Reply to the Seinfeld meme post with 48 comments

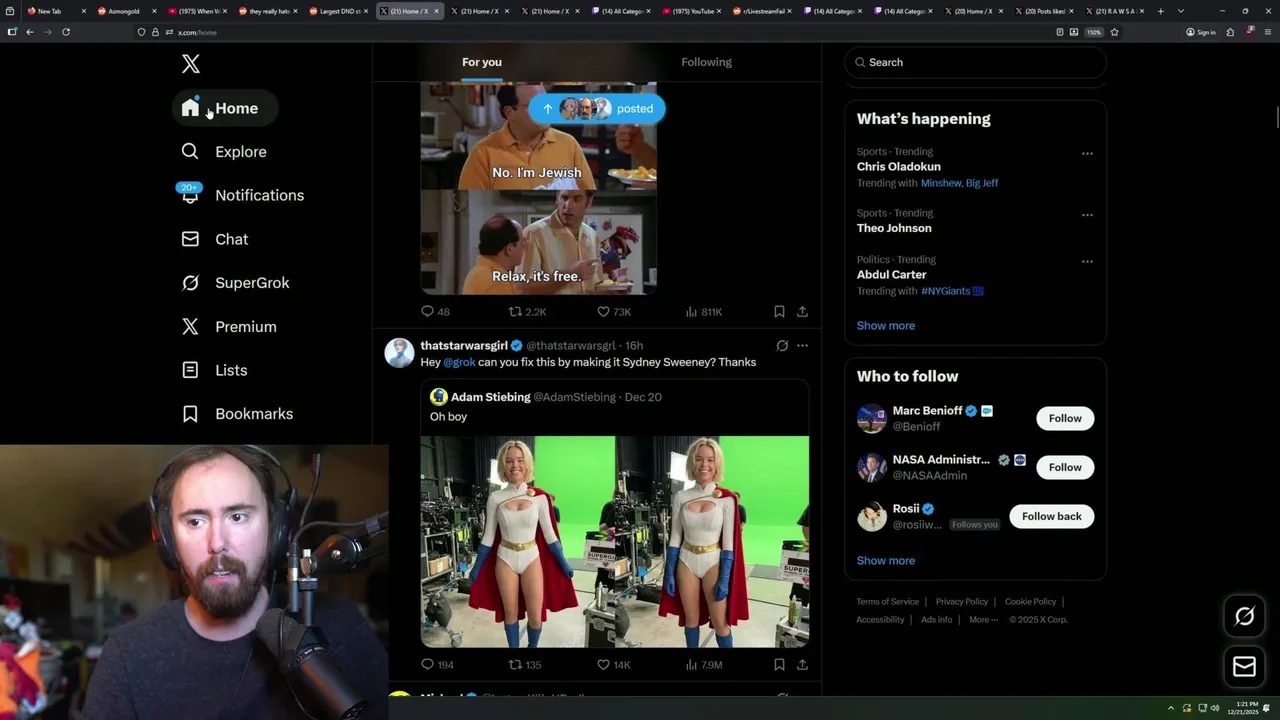(436, 312)
